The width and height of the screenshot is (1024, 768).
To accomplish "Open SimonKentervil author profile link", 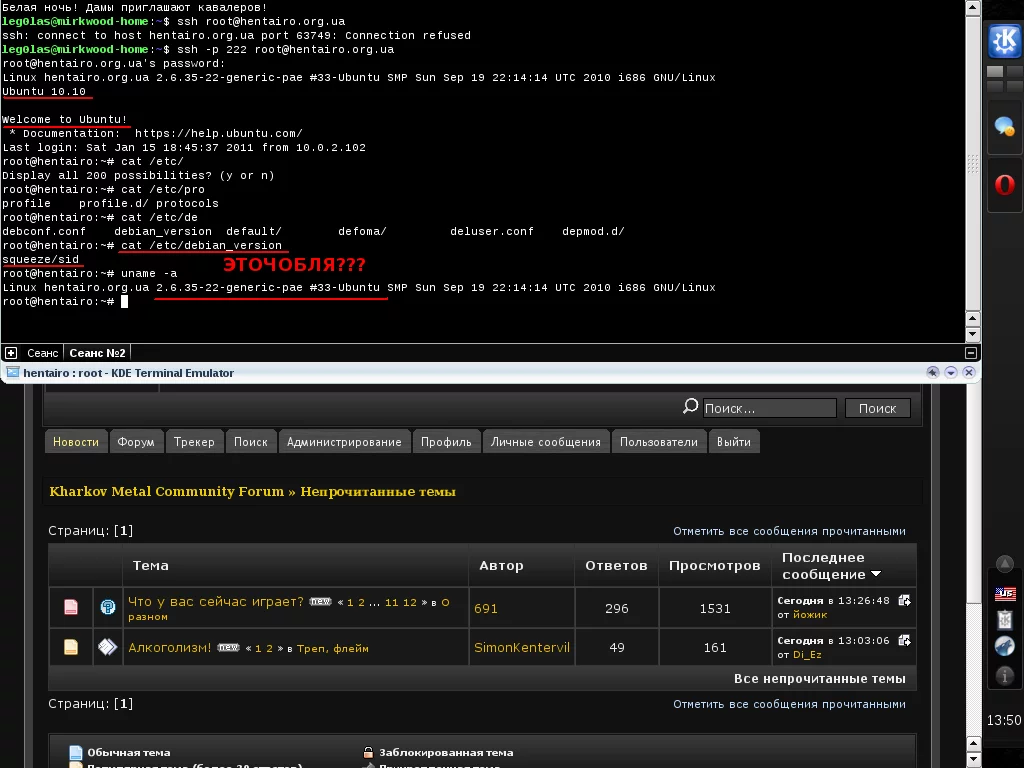I will pos(521,648).
